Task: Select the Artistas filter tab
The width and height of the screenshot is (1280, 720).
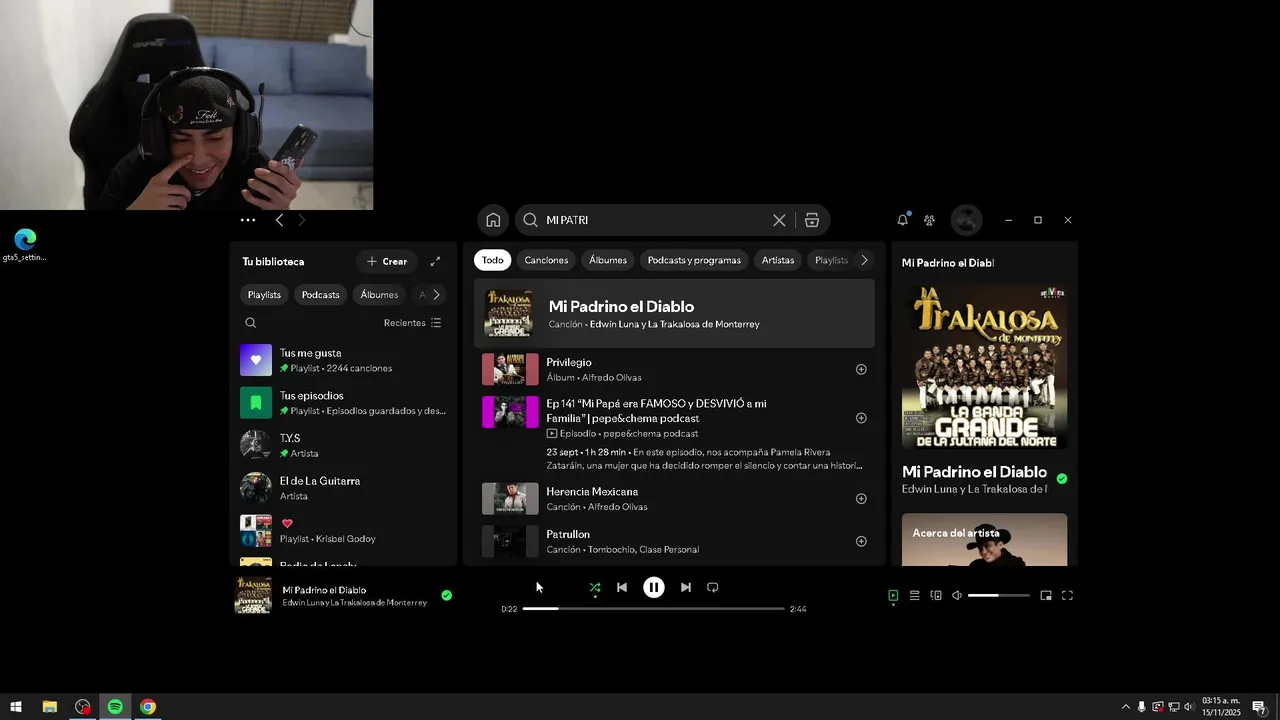Action: tap(778, 260)
